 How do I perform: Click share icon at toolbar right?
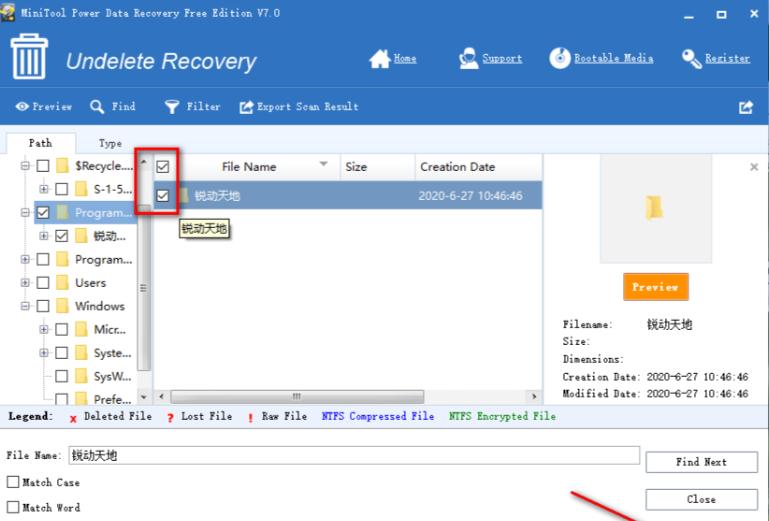coord(745,107)
